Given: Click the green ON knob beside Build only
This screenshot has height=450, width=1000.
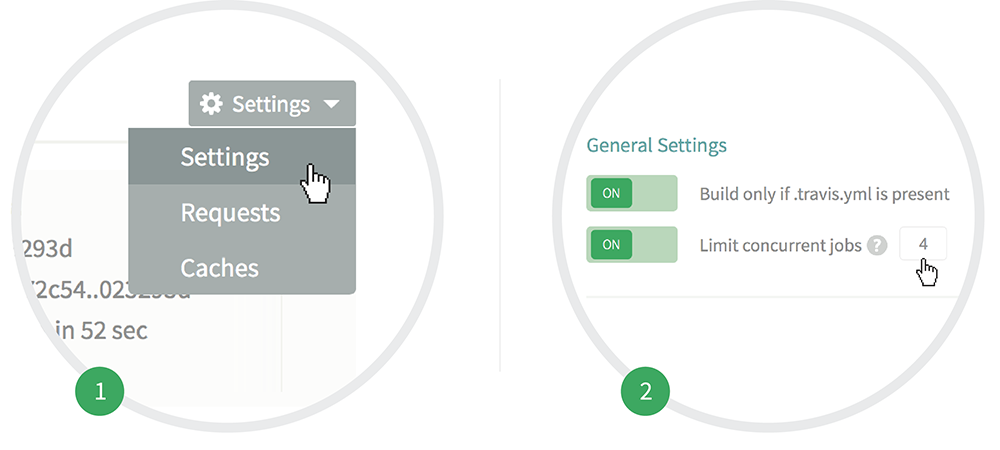Looking at the screenshot, I should [611, 193].
